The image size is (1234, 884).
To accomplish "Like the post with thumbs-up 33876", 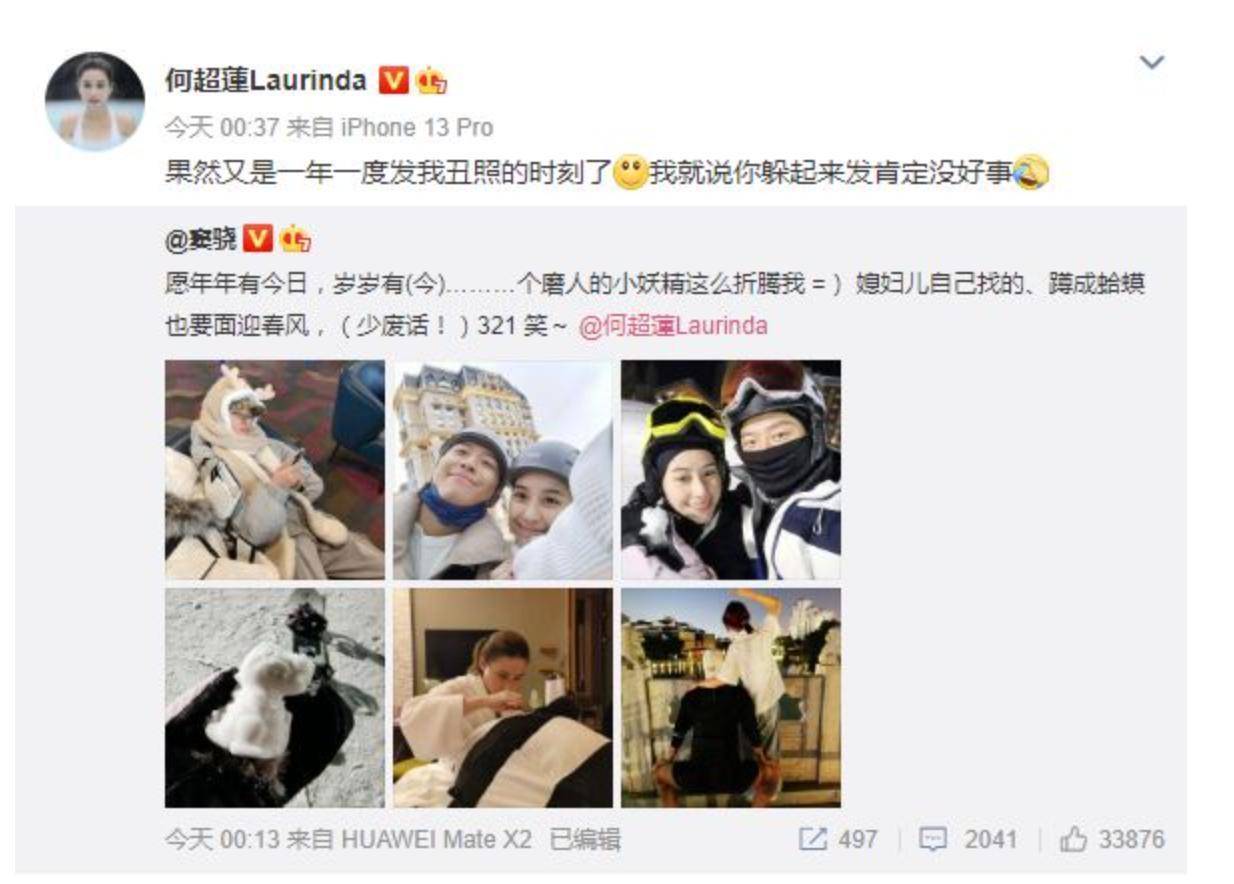I will coord(1074,839).
